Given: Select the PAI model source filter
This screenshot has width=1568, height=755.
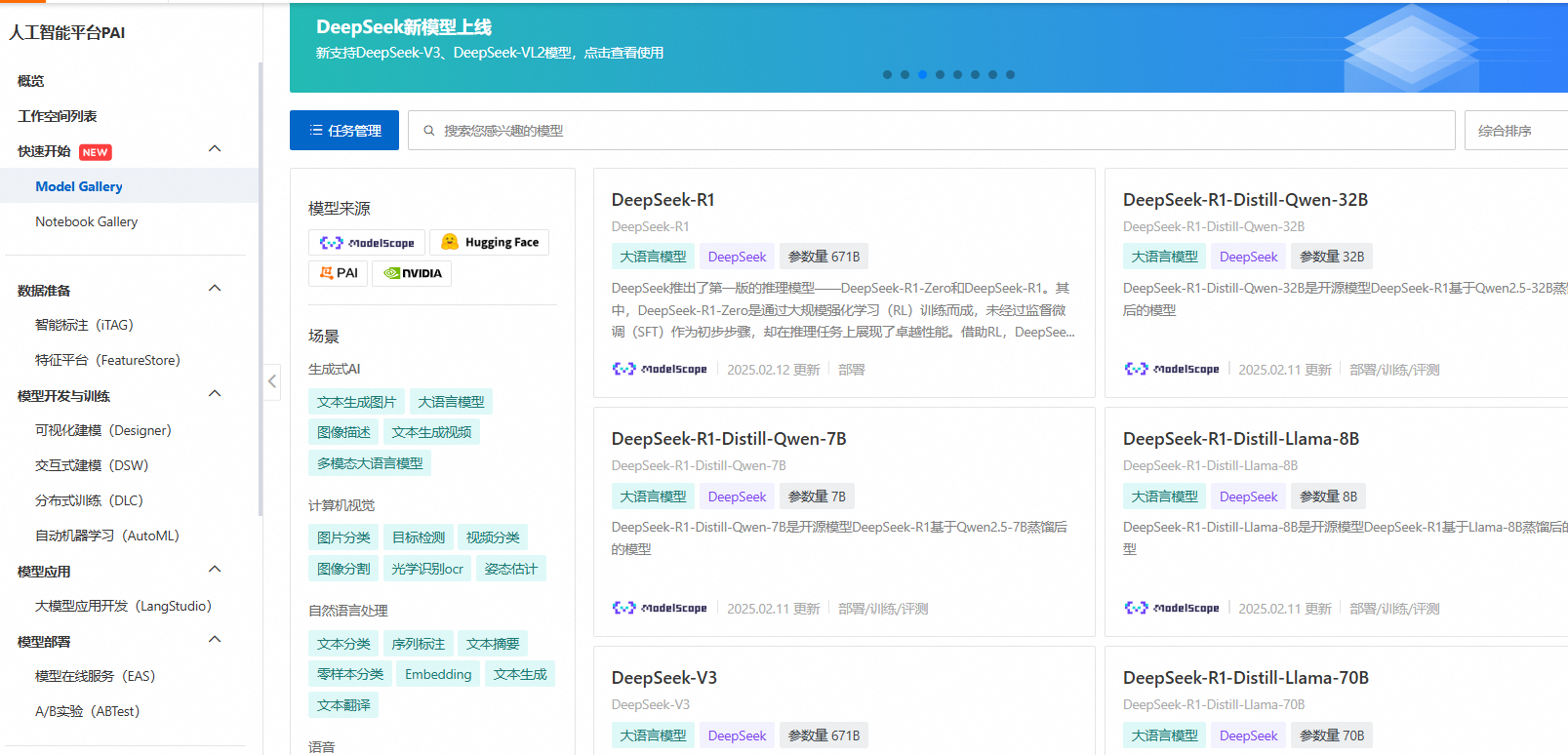Looking at the screenshot, I should pyautogui.click(x=338, y=273).
